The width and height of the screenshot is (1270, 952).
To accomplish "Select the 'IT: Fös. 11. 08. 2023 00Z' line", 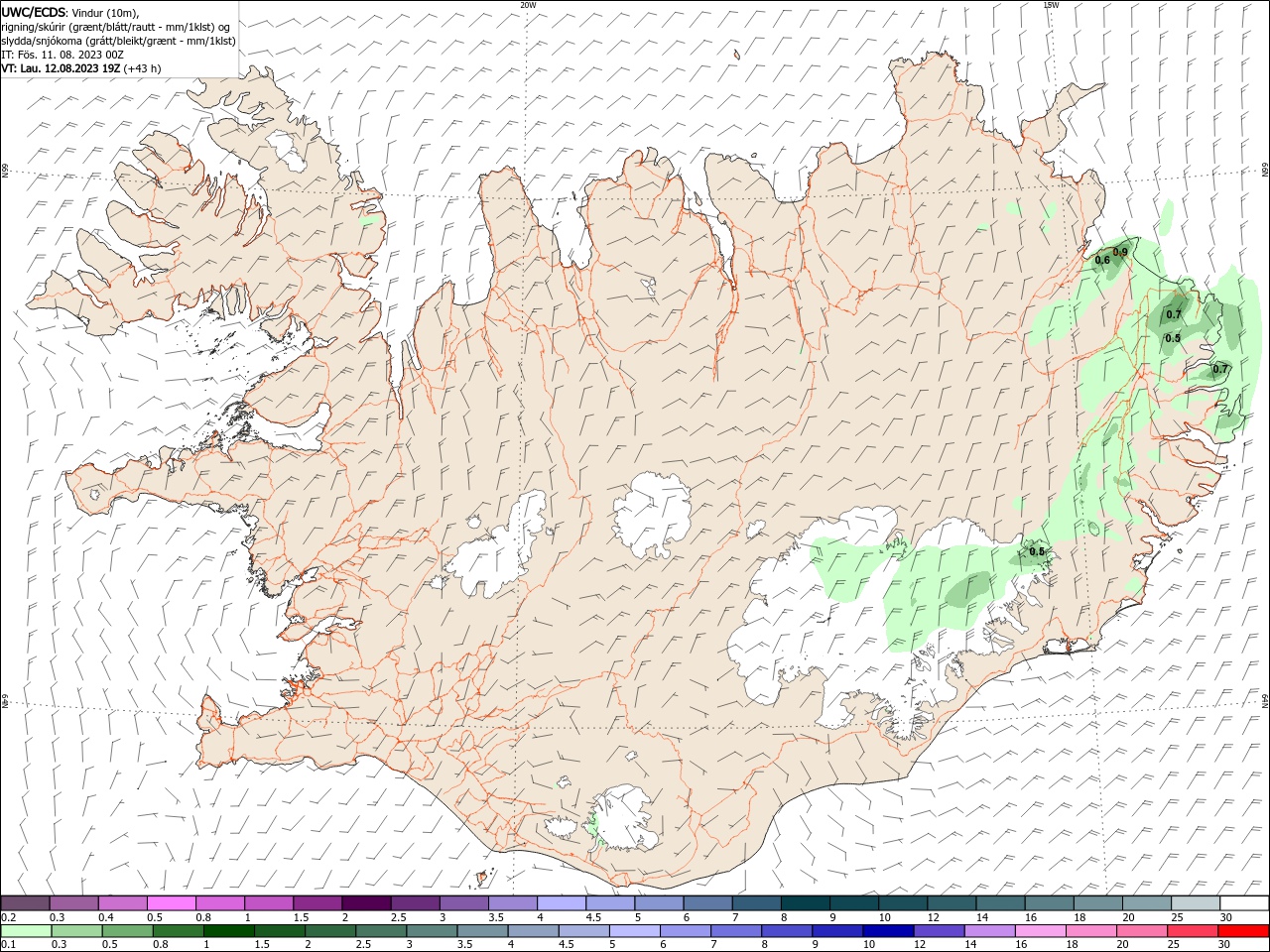I will pyautogui.click(x=62, y=55).
